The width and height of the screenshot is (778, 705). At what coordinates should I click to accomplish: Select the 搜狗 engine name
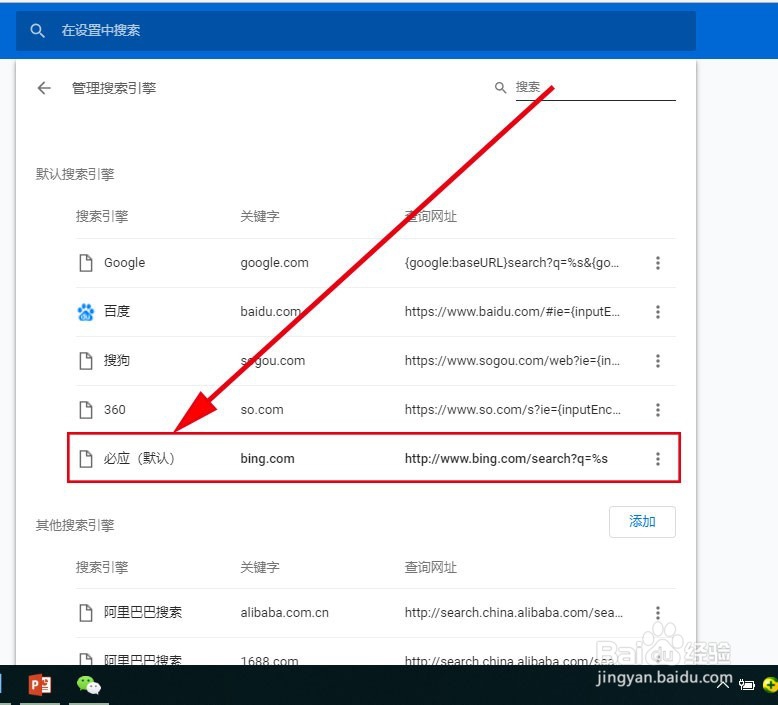117,360
